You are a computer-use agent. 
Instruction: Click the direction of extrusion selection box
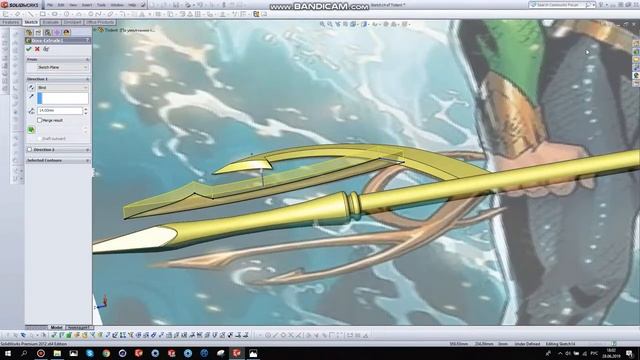(x=62, y=98)
